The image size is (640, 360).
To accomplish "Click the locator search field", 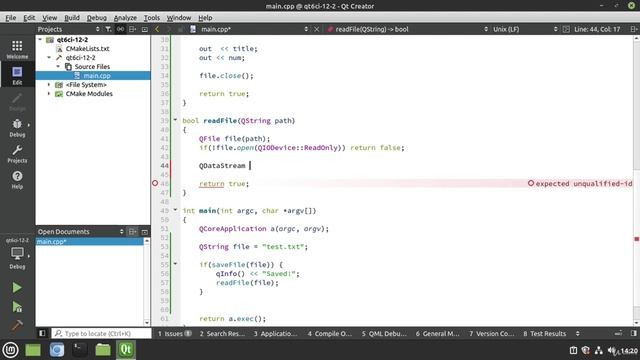I will coord(102,333).
